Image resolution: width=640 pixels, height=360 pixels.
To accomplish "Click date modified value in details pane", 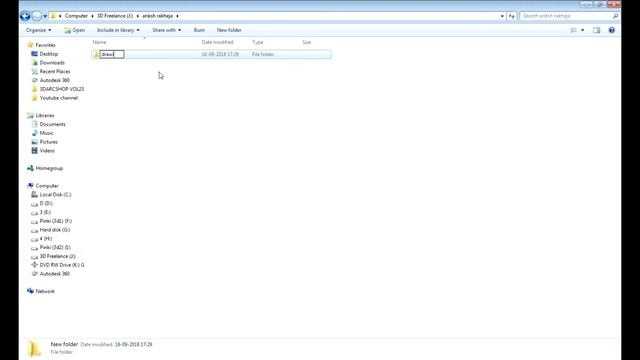I will click(133, 344).
